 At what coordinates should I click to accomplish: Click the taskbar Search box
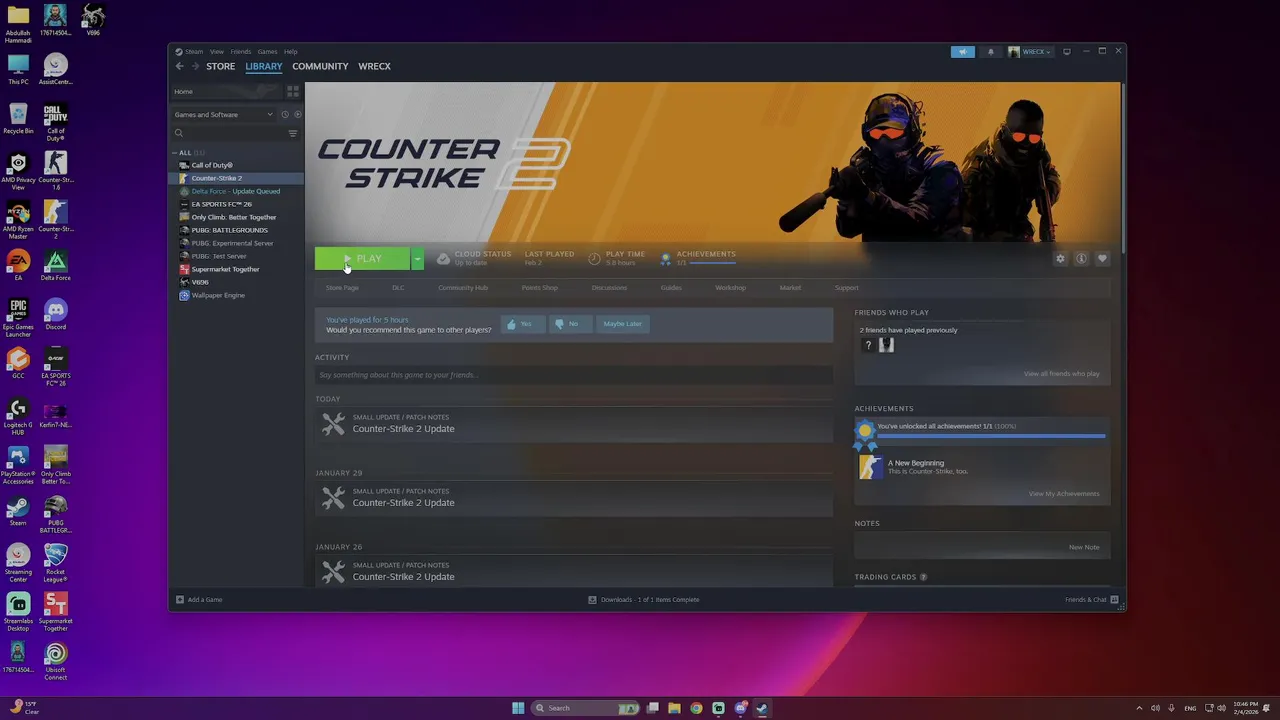coord(585,708)
